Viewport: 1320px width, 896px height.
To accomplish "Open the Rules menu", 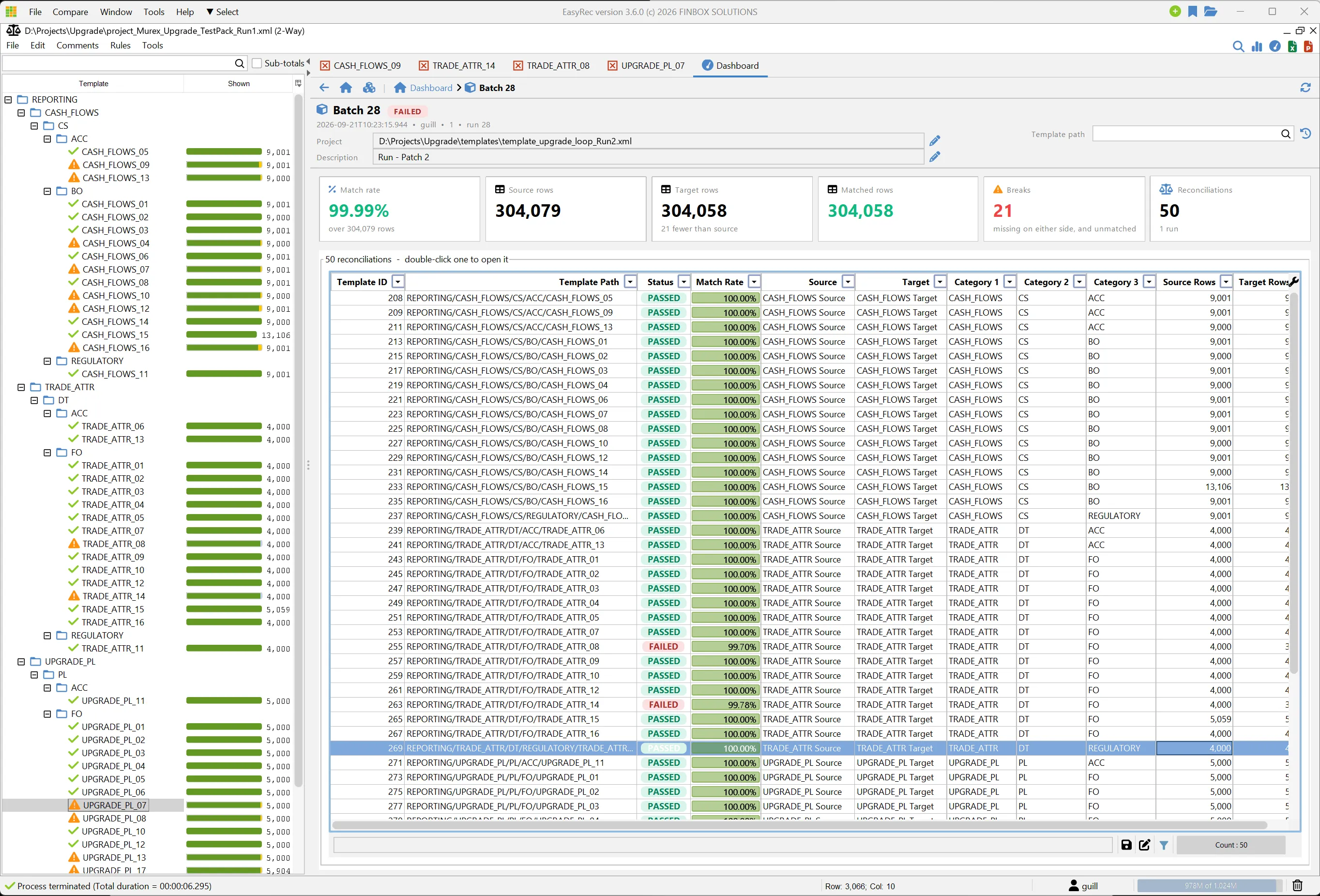I will click(x=121, y=46).
